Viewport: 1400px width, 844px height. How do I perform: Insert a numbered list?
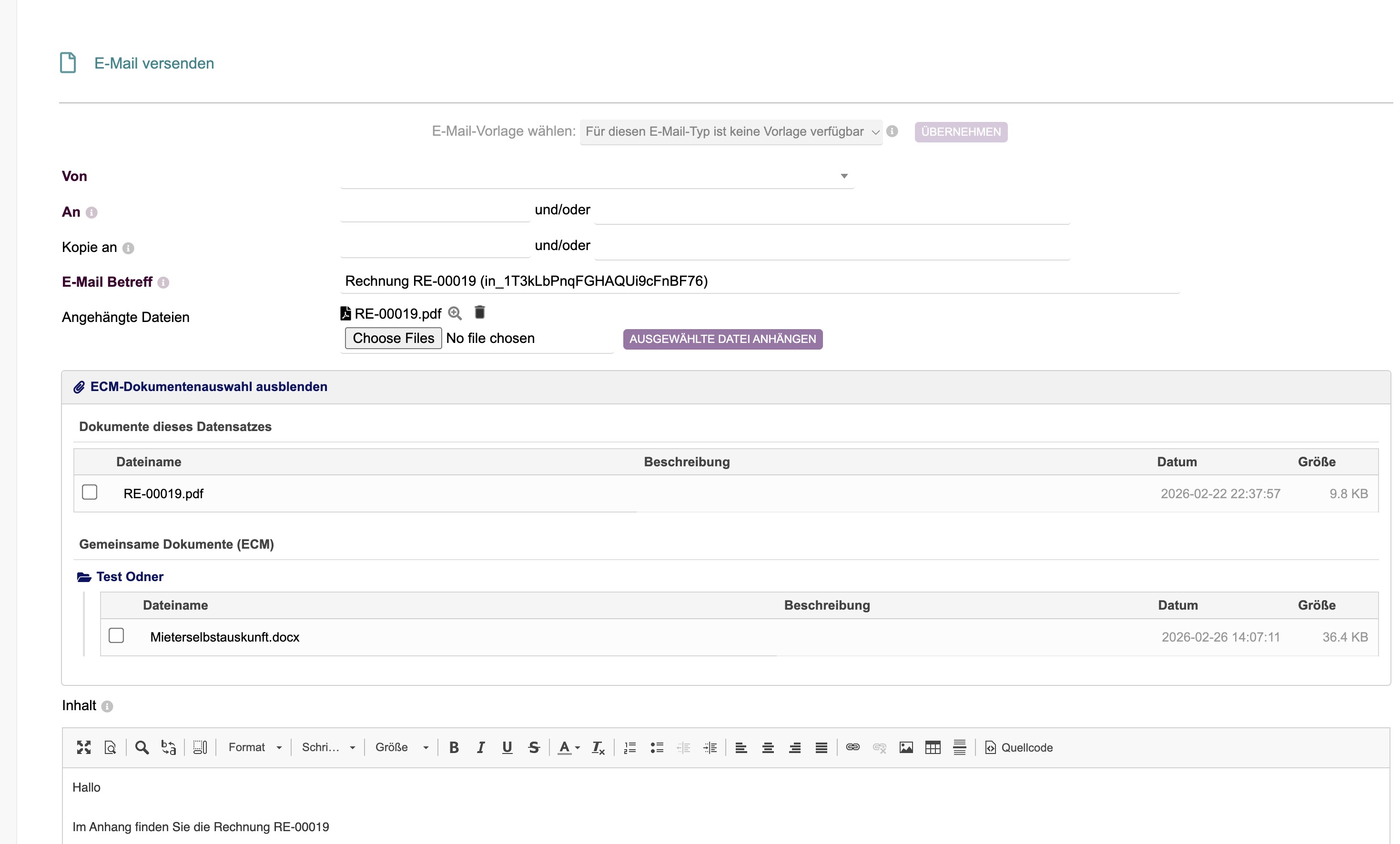coord(629,747)
